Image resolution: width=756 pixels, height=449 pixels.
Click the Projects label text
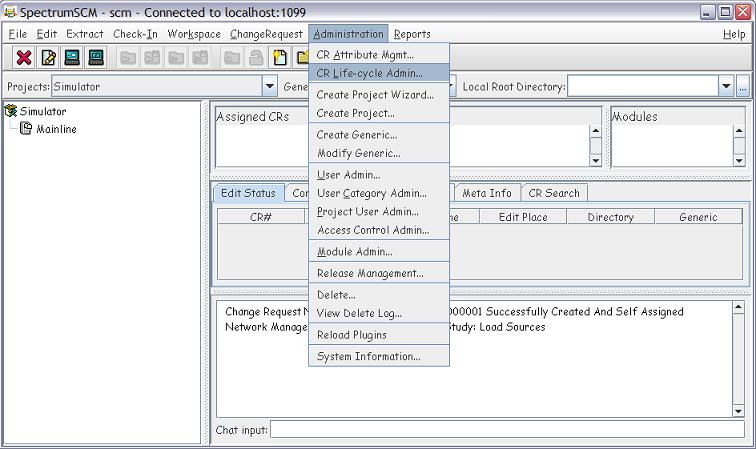28,87
